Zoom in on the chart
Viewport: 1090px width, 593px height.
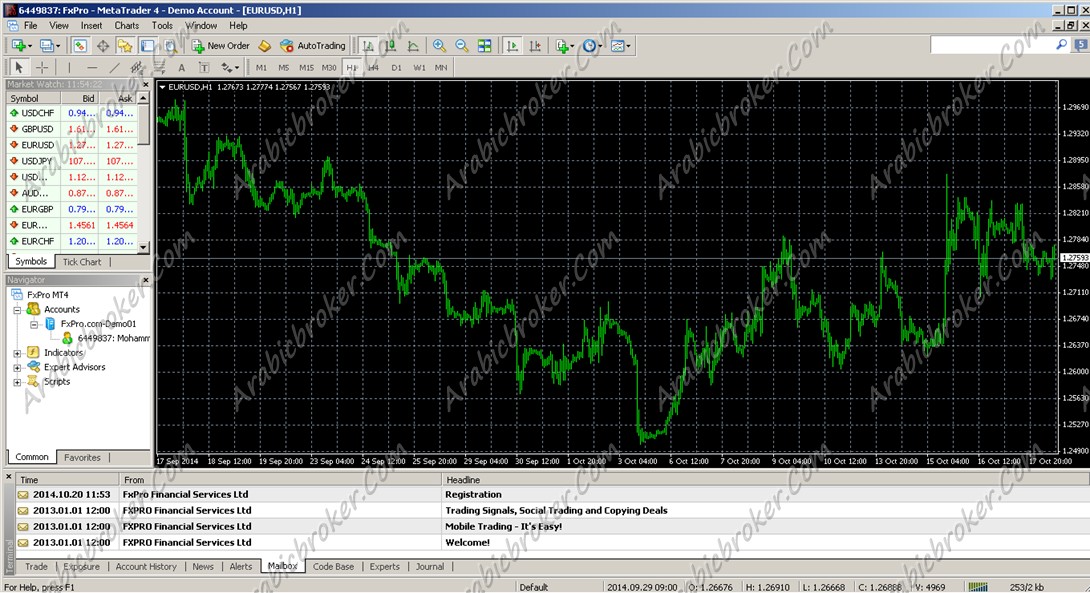pos(439,46)
